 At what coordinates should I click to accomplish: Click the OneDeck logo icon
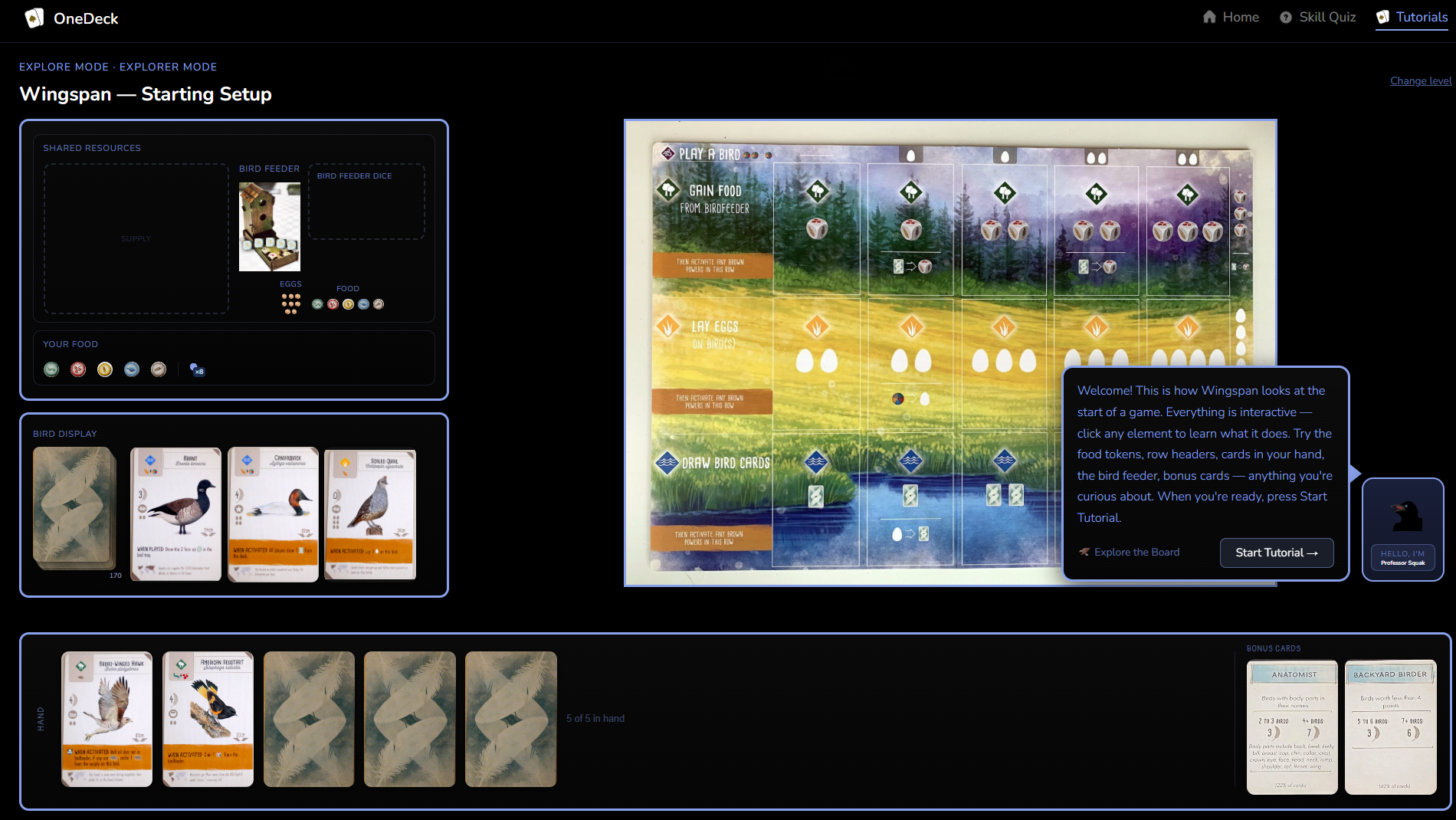34,18
